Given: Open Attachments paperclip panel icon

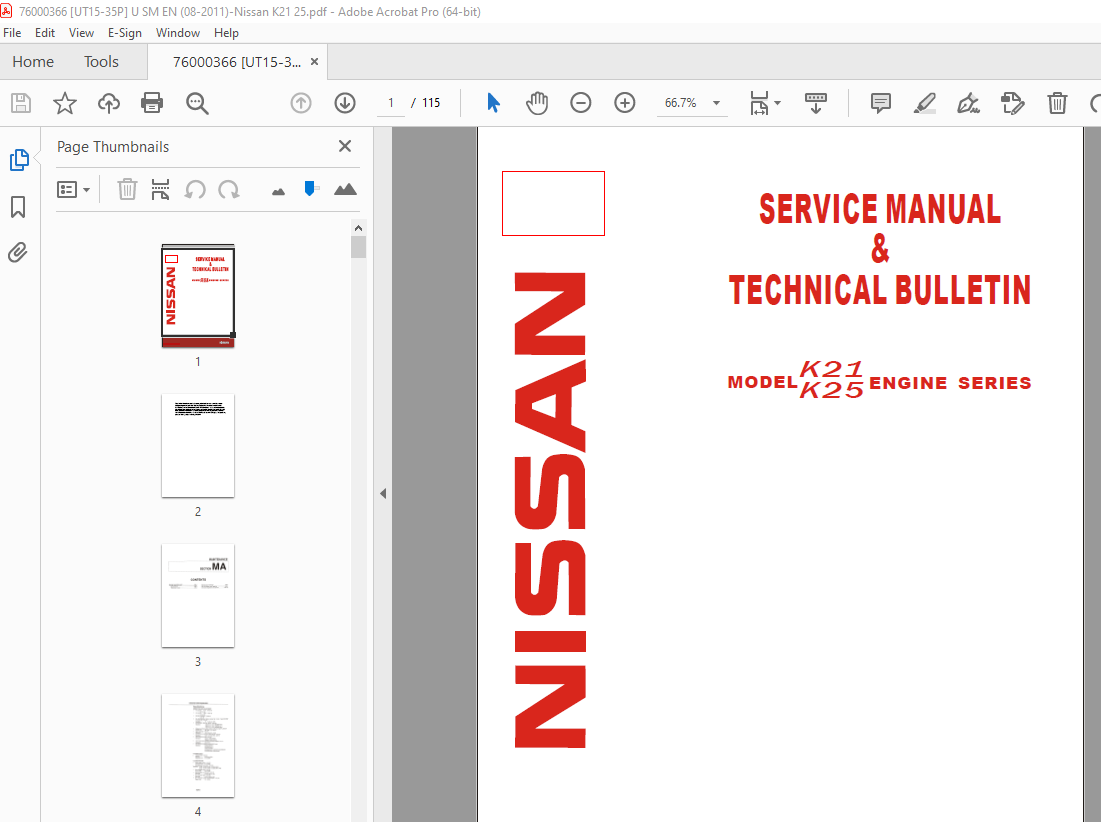Looking at the screenshot, I should click(x=18, y=252).
